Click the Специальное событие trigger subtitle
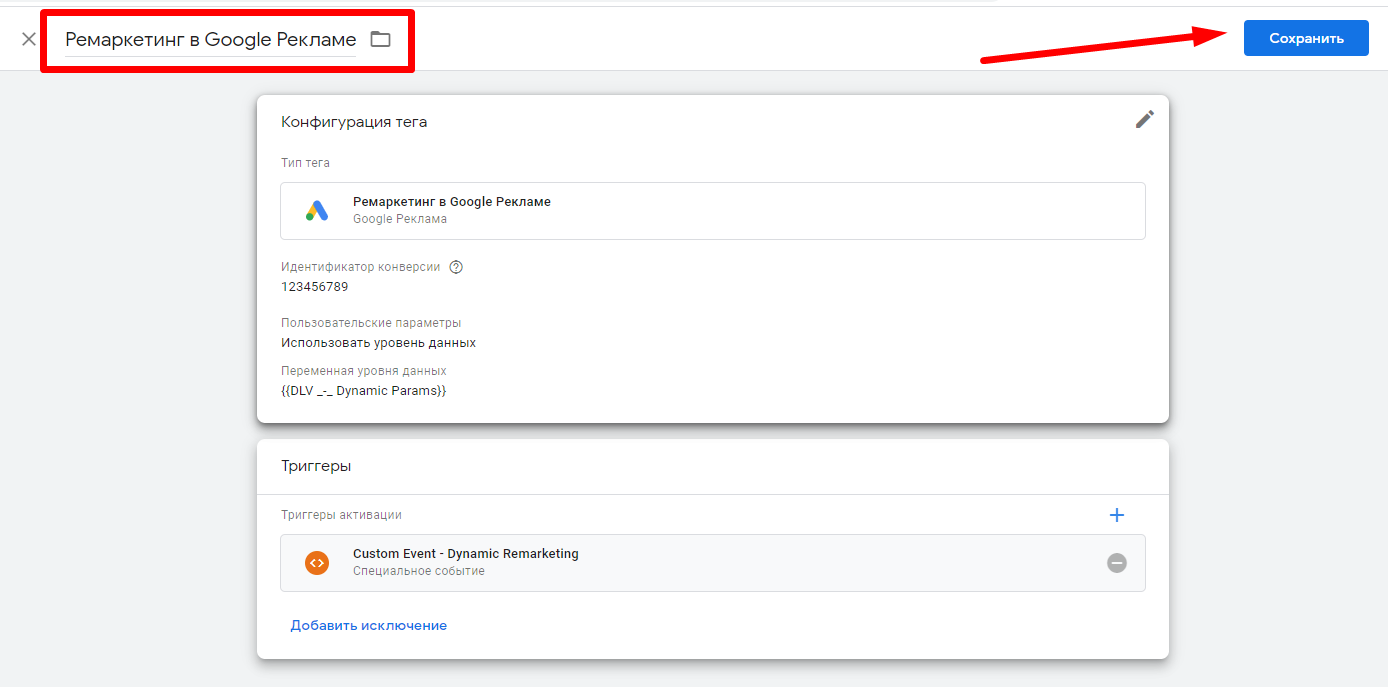1388x687 pixels. tap(418, 571)
